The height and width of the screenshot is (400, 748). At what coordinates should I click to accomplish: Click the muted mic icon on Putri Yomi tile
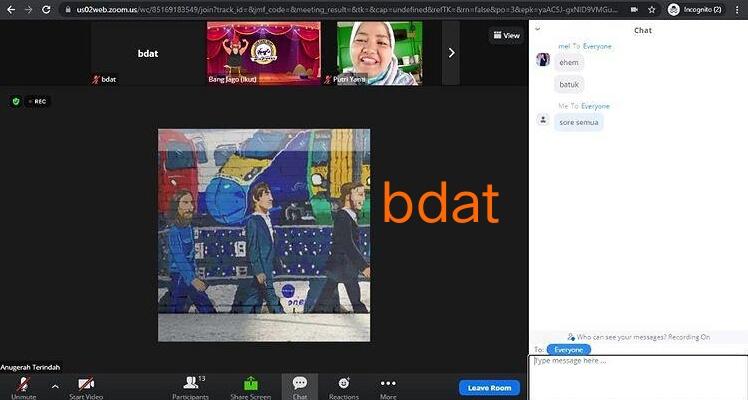tap(328, 80)
